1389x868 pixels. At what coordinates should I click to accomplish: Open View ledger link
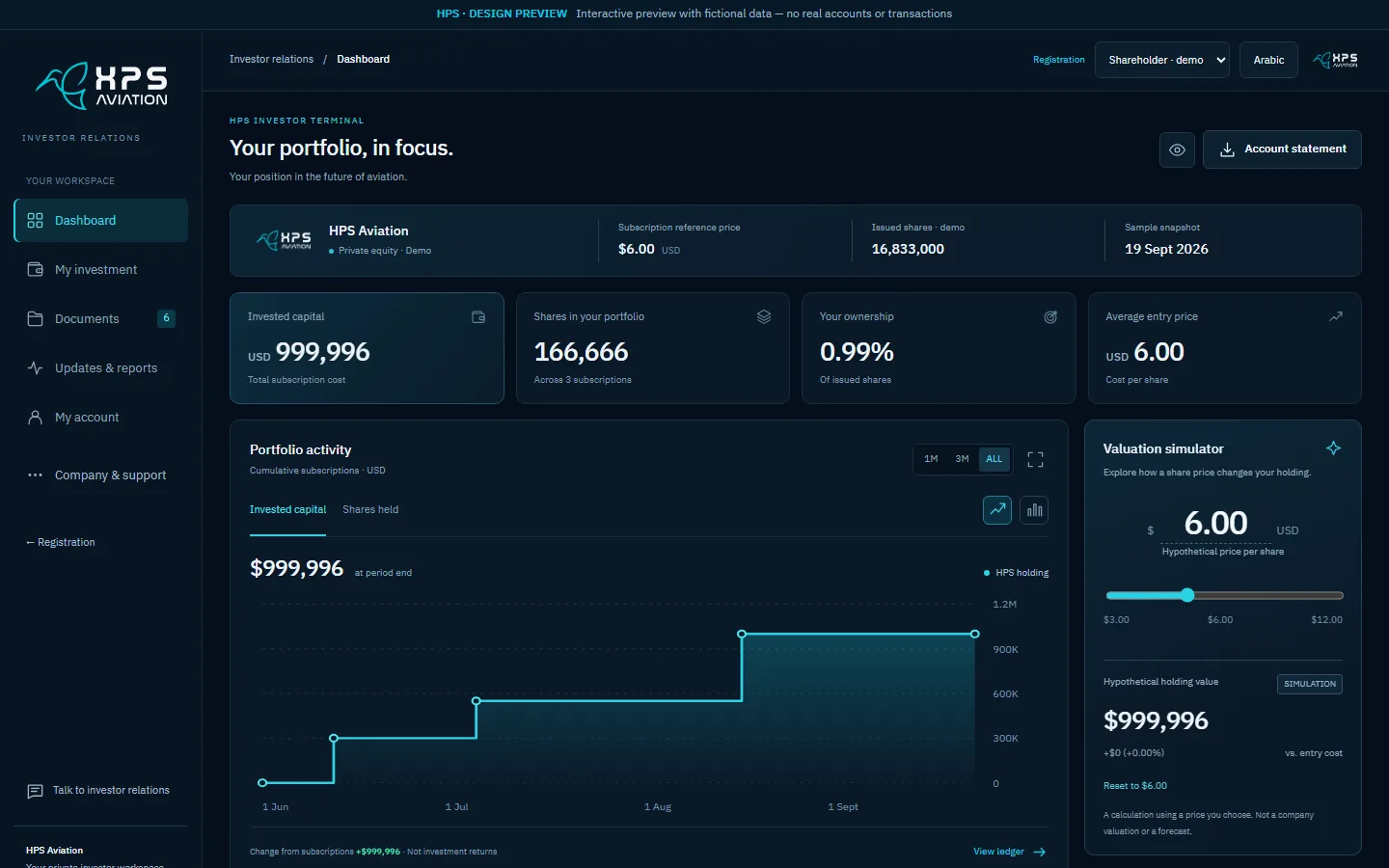(1009, 852)
